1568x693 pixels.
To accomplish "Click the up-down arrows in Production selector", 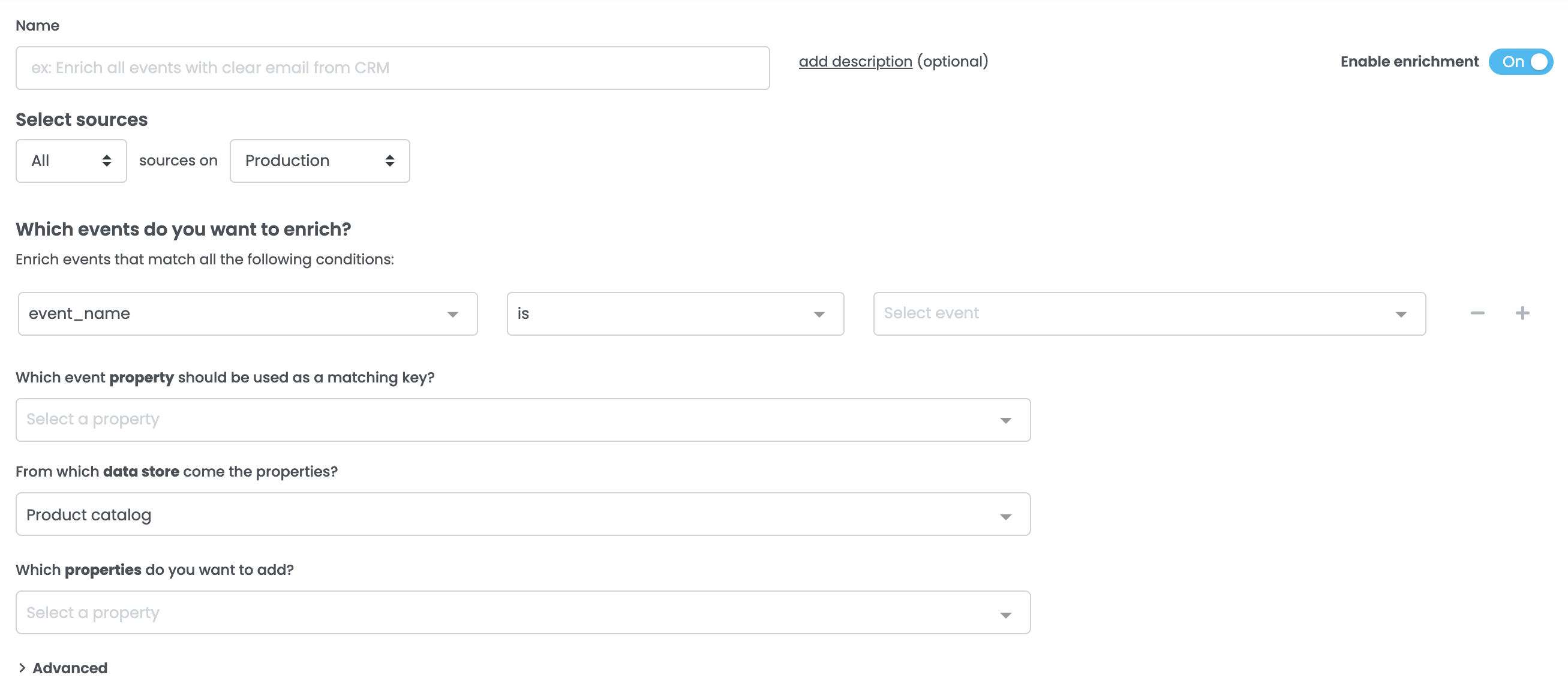I will coord(389,161).
